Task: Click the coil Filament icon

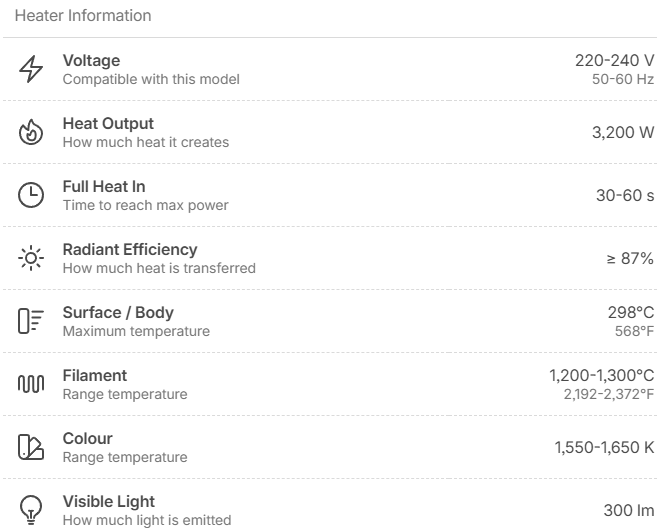Action: pos(32,384)
